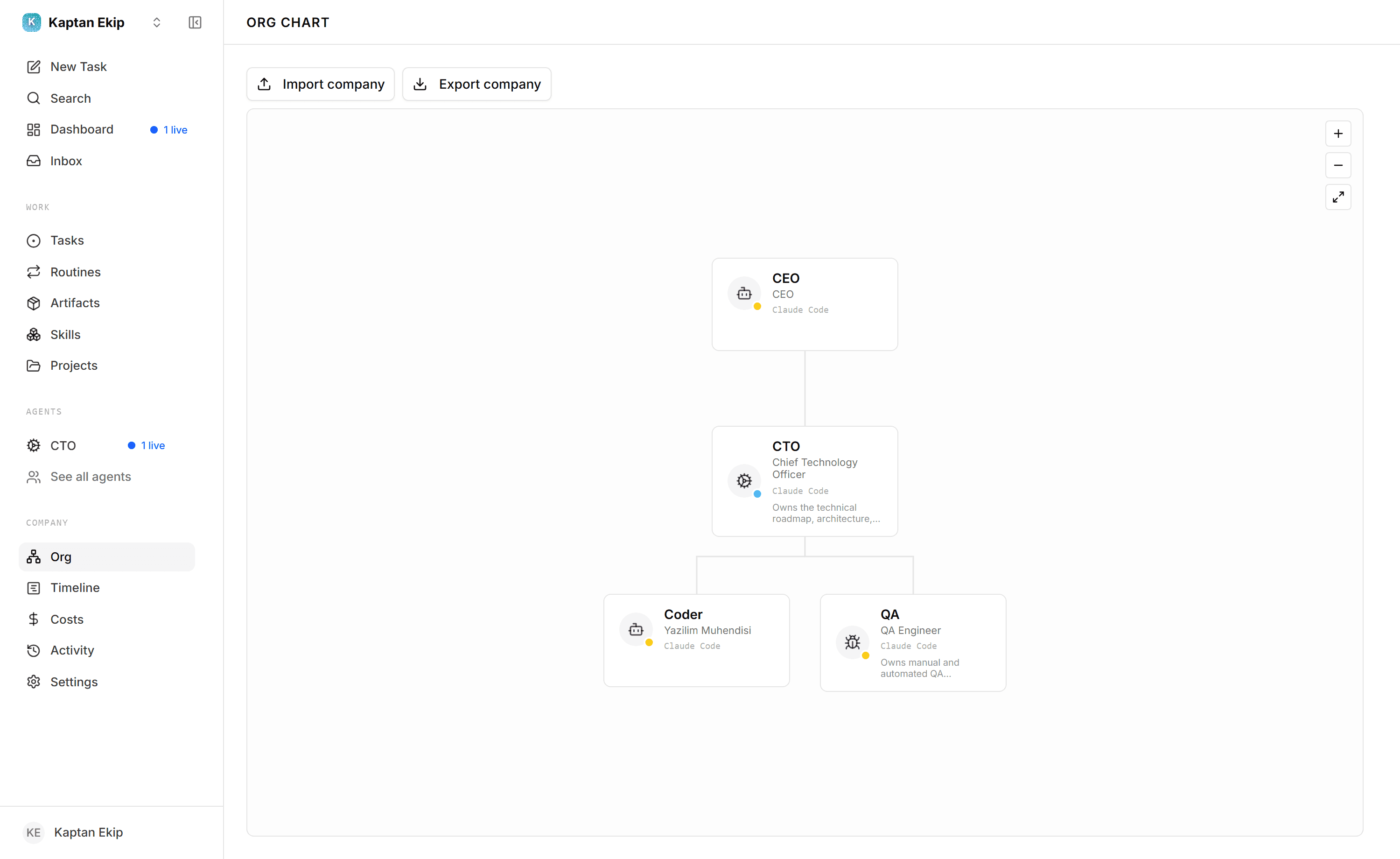Open the CEO node card
1400x859 pixels.
805,304
